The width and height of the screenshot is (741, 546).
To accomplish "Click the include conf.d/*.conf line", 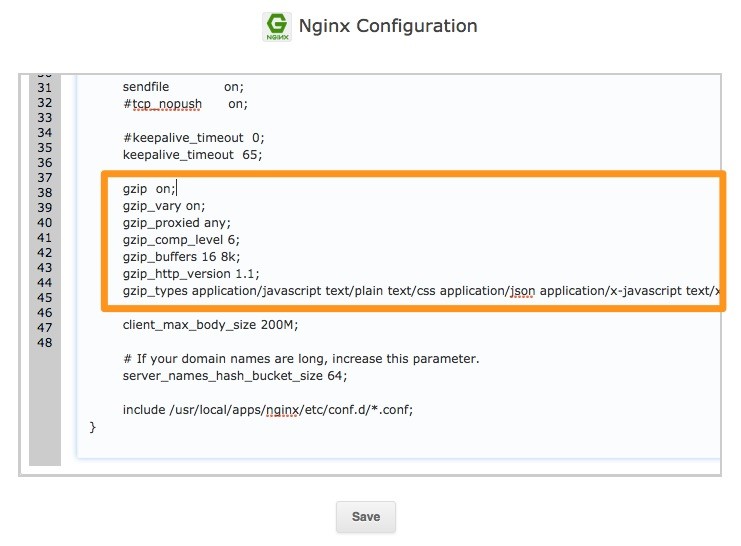I will coord(267,410).
